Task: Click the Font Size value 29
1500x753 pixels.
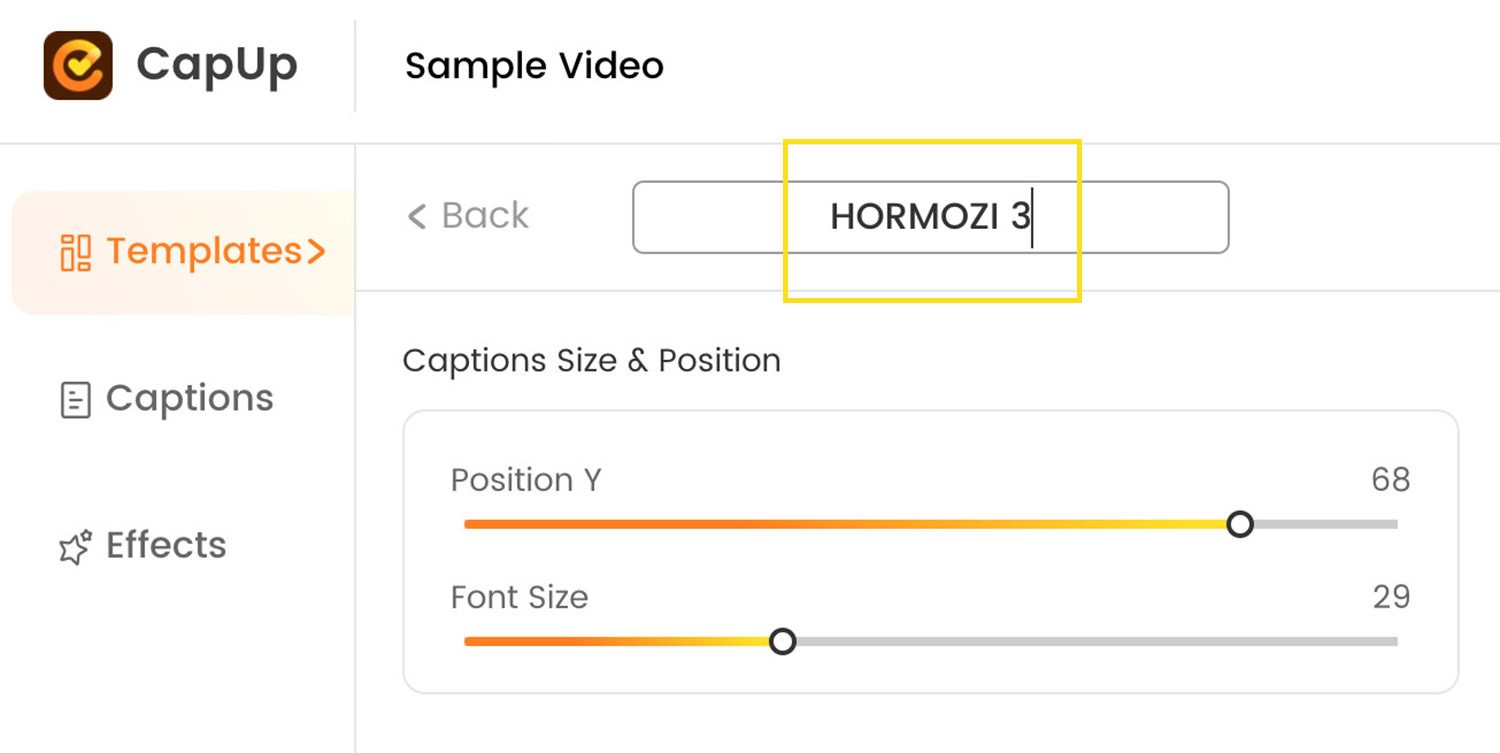Action: tap(1391, 597)
